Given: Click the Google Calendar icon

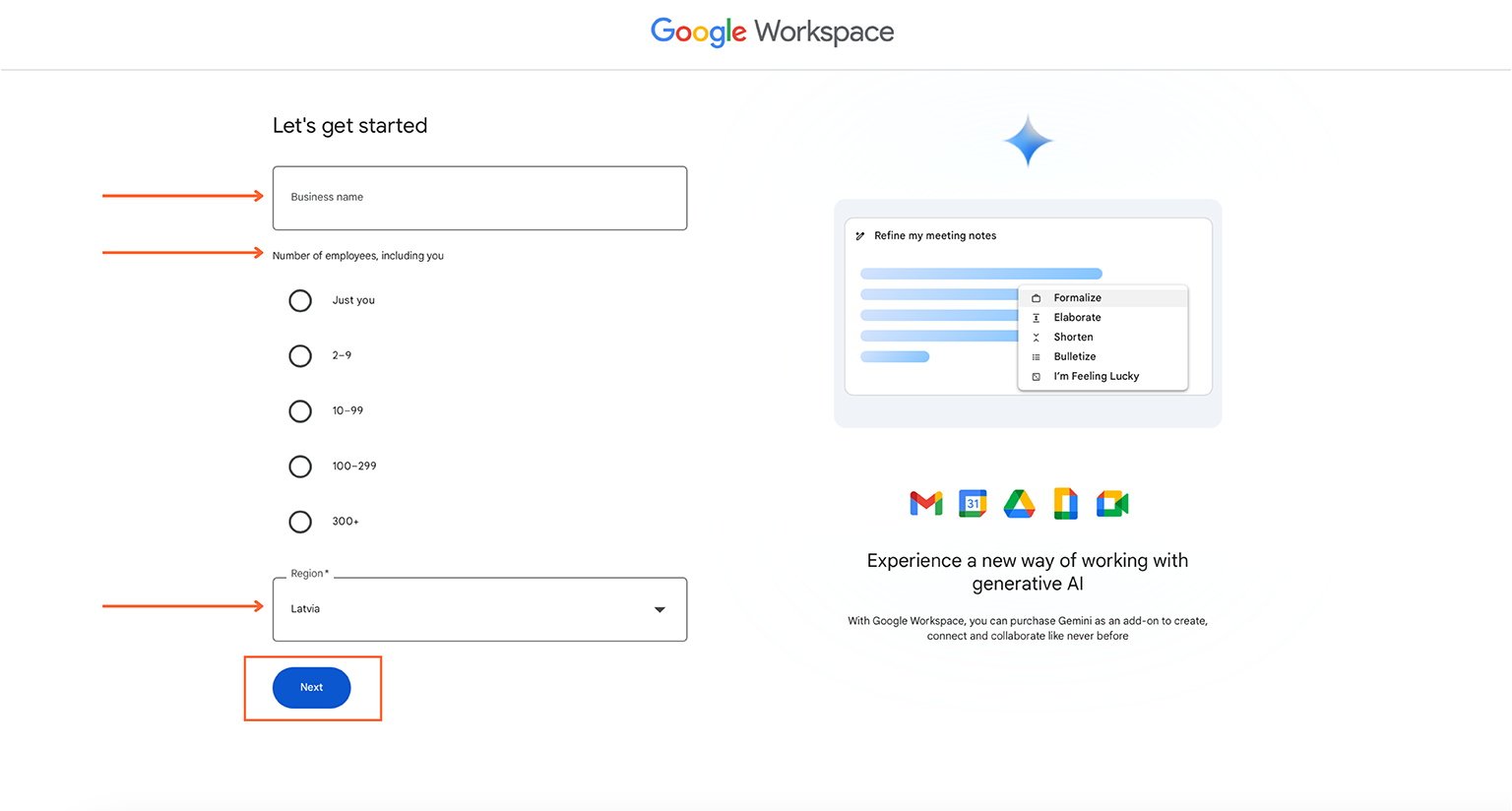Looking at the screenshot, I should tap(973, 503).
